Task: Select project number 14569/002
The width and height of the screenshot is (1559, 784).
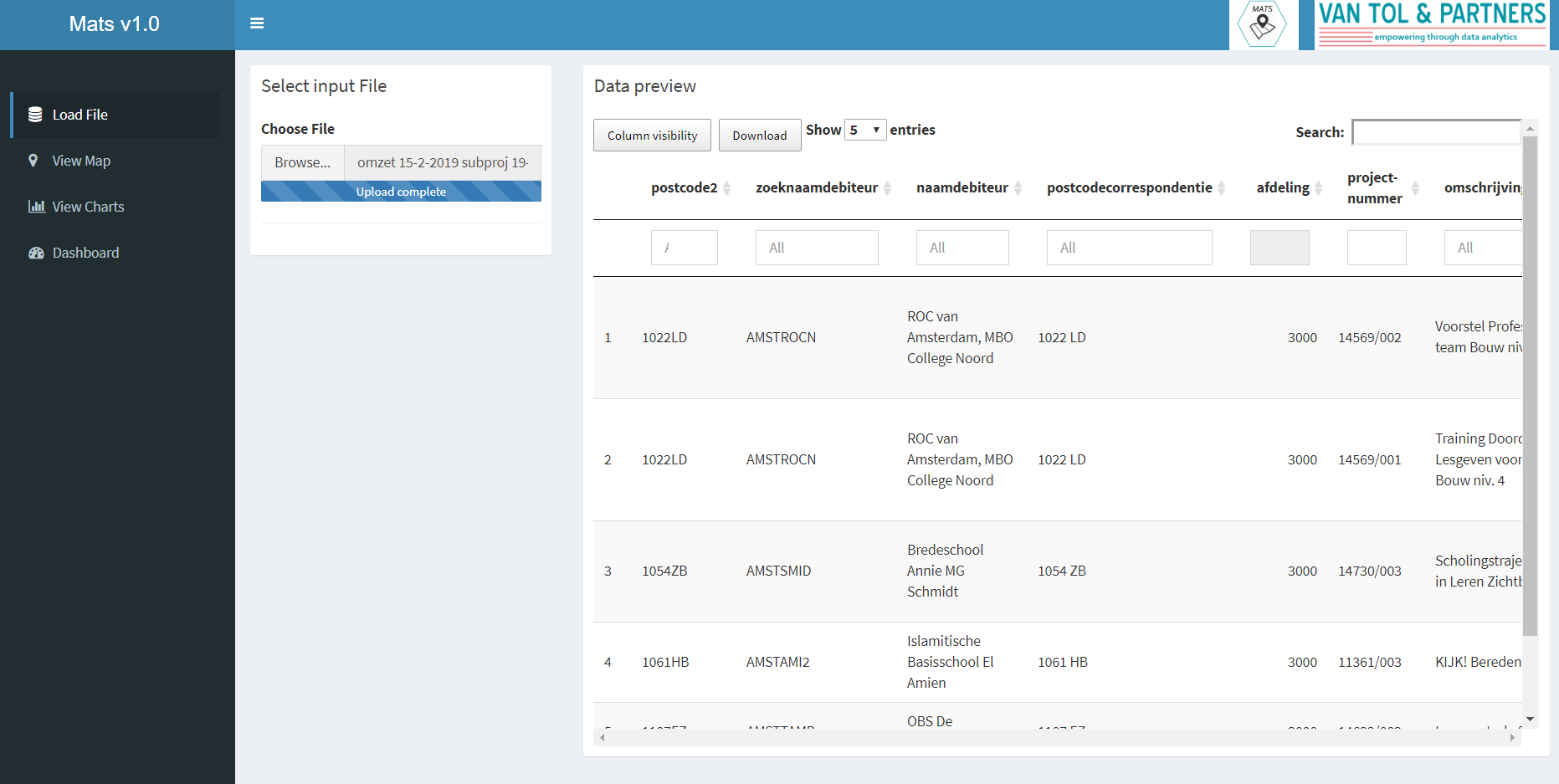Action: 1370,337
